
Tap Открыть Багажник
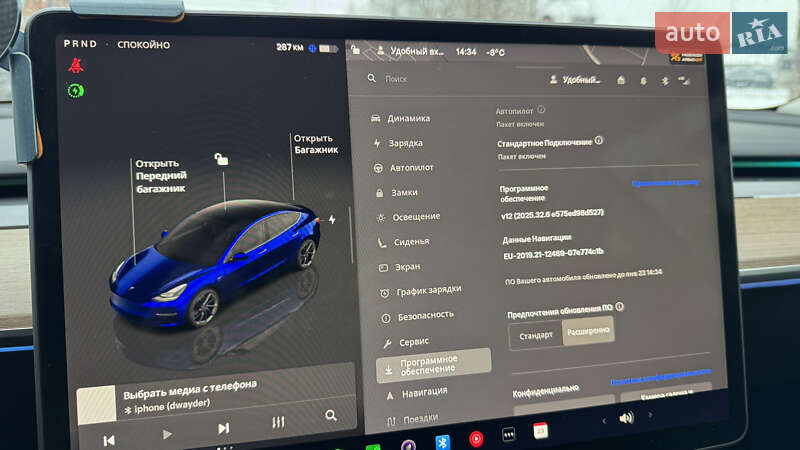coord(316,144)
